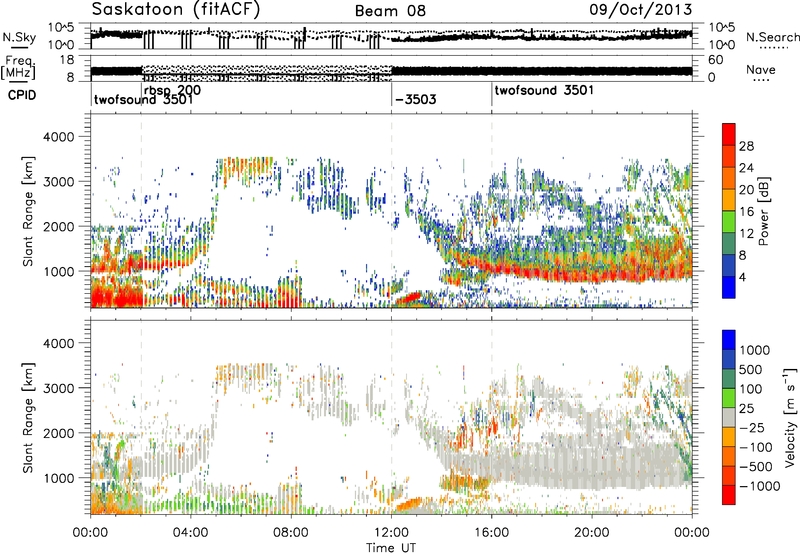The image size is (800, 554).
Task: Click the '60' Nave axis tick
Action: [x=715, y=60]
